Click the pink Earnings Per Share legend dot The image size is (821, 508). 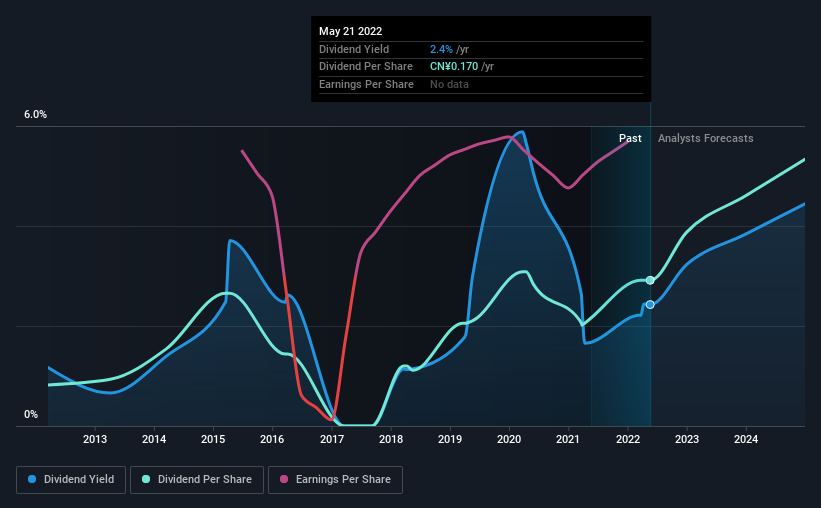coord(284,479)
